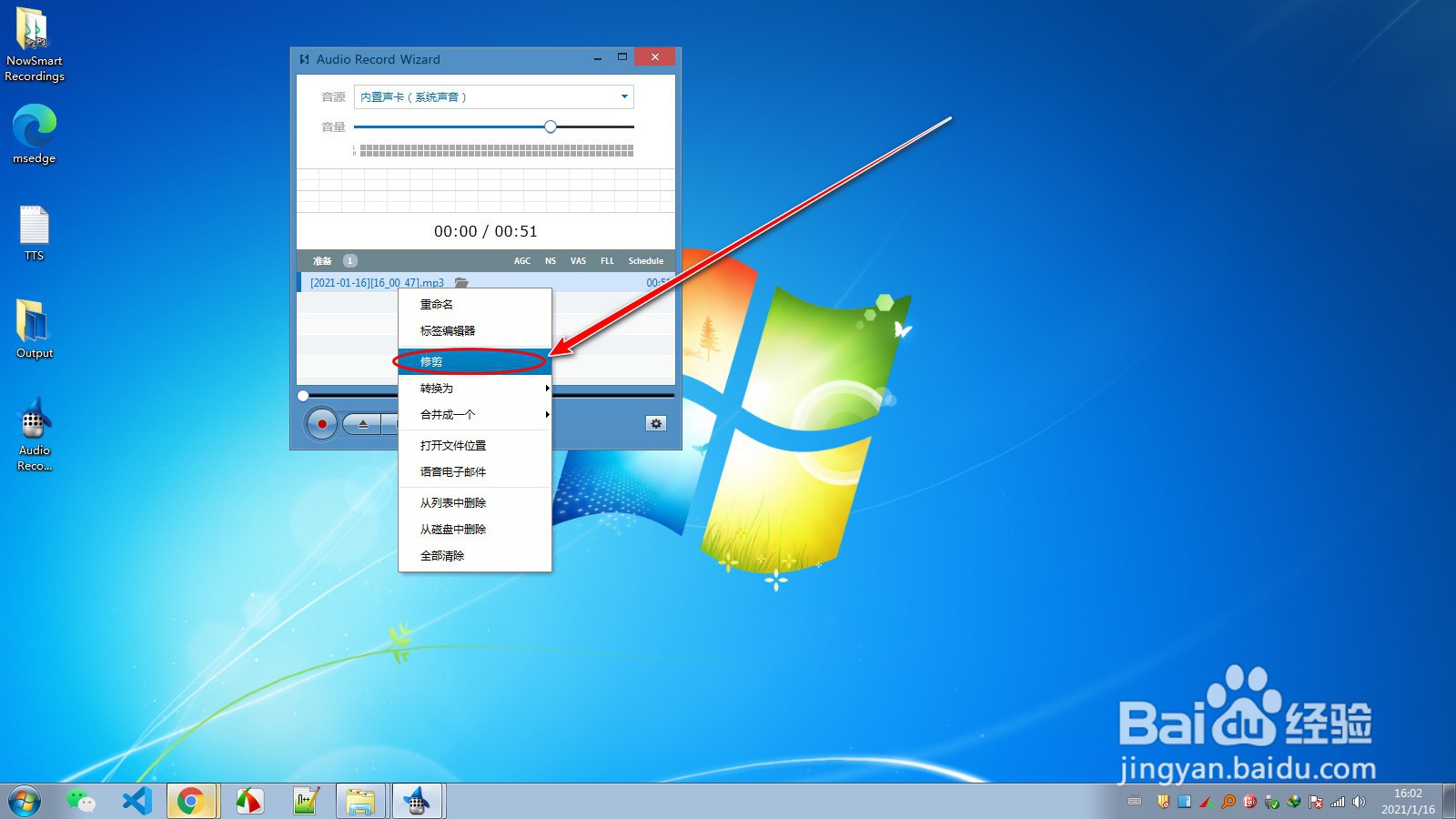Click the keyboard input tray icon

click(x=1135, y=802)
